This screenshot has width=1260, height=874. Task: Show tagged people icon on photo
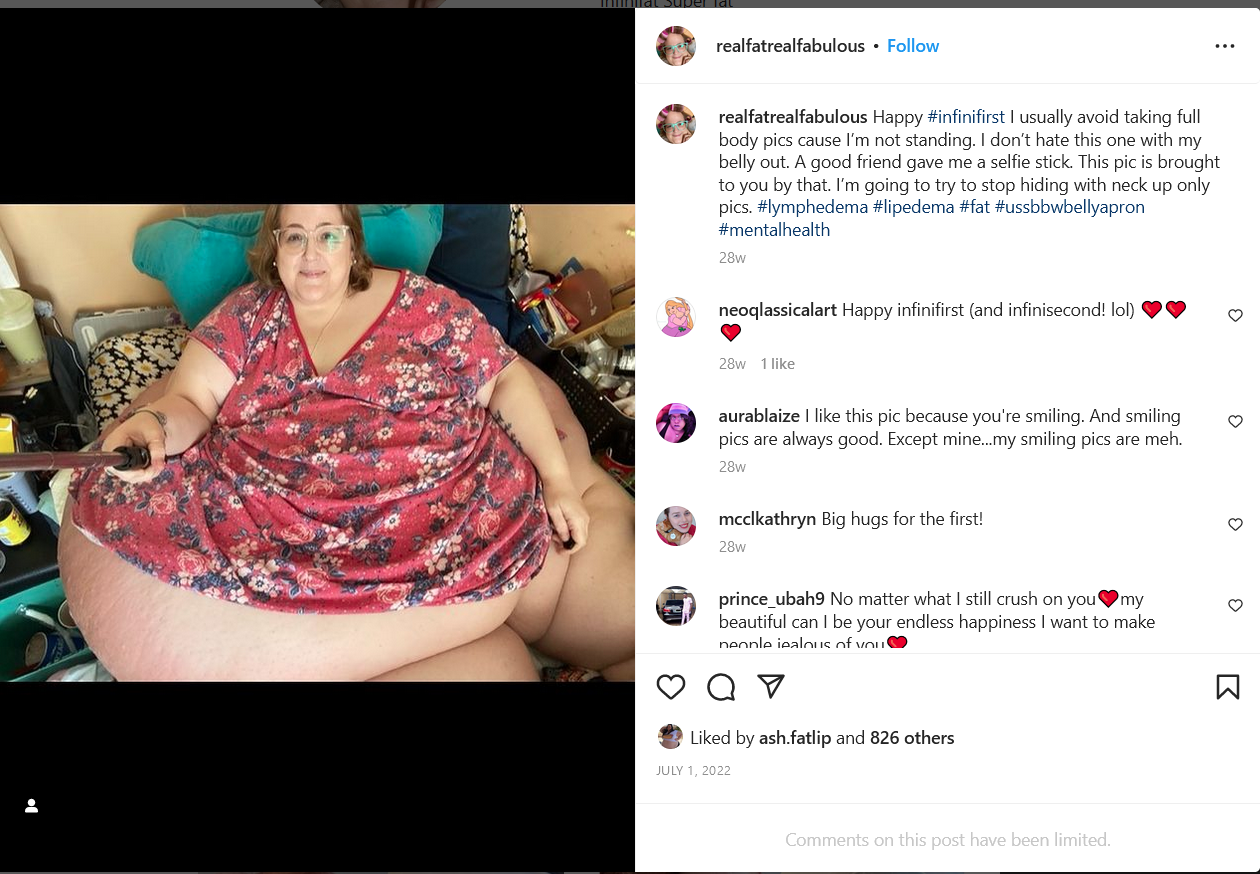coord(31,806)
